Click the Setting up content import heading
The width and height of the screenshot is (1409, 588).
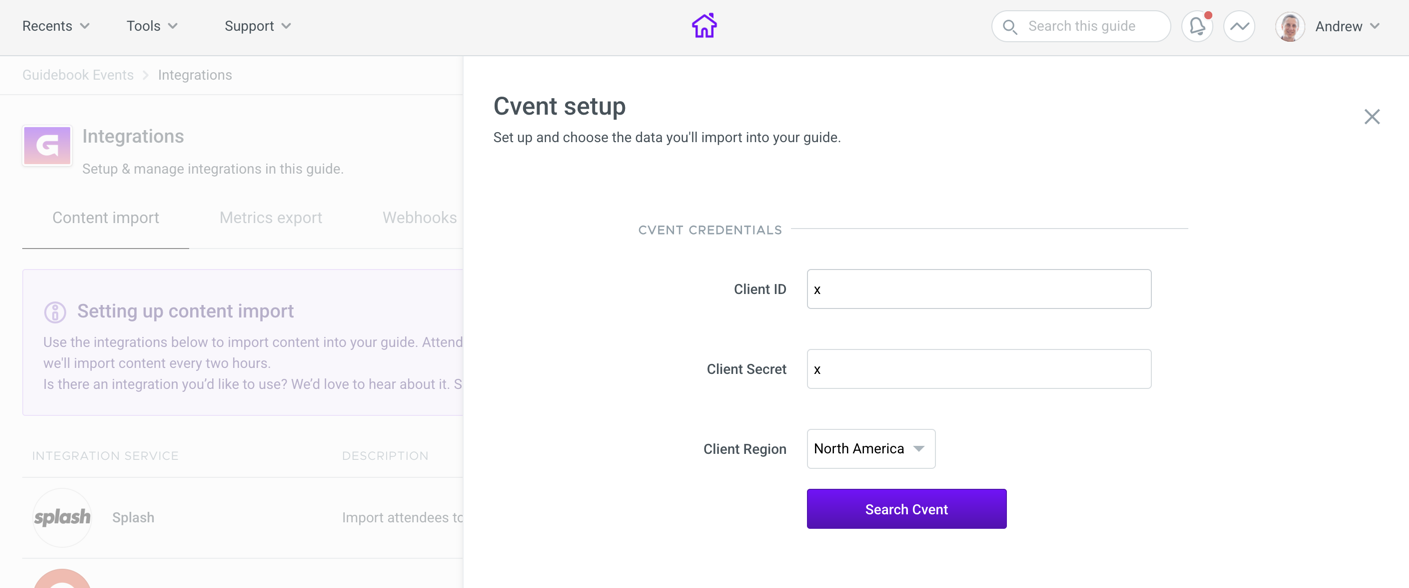[185, 311]
